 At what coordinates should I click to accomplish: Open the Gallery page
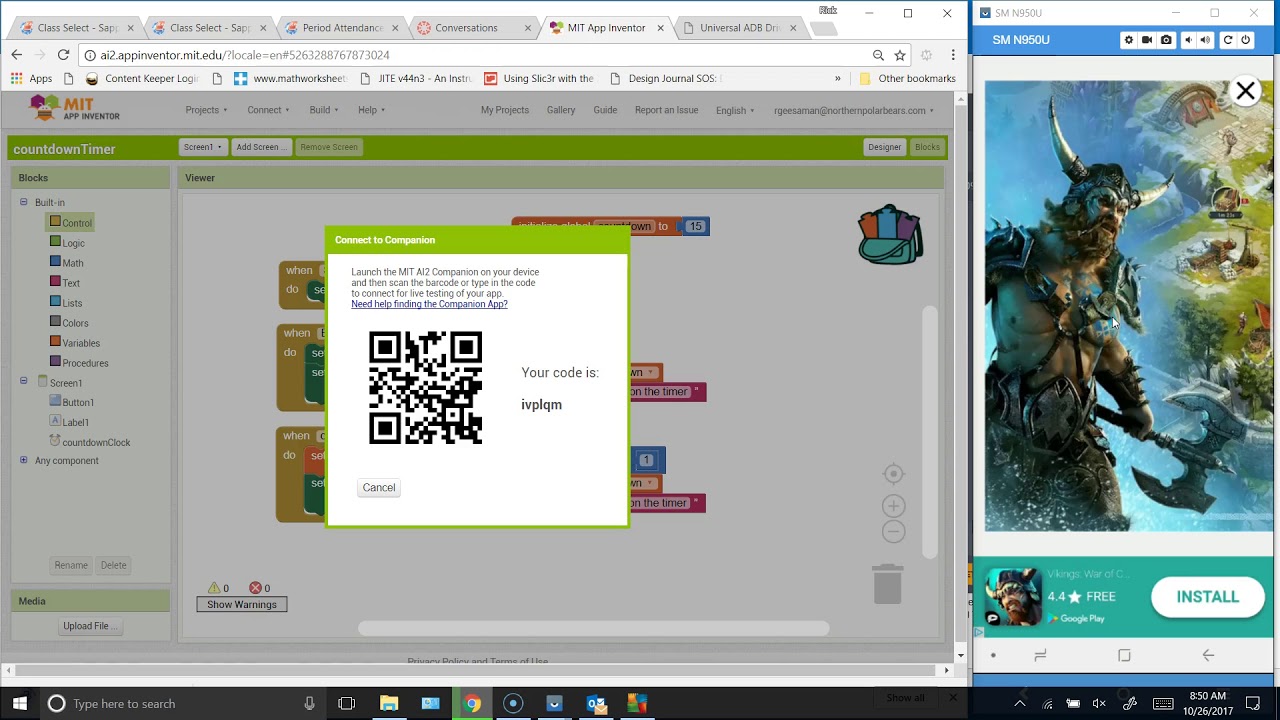click(561, 110)
